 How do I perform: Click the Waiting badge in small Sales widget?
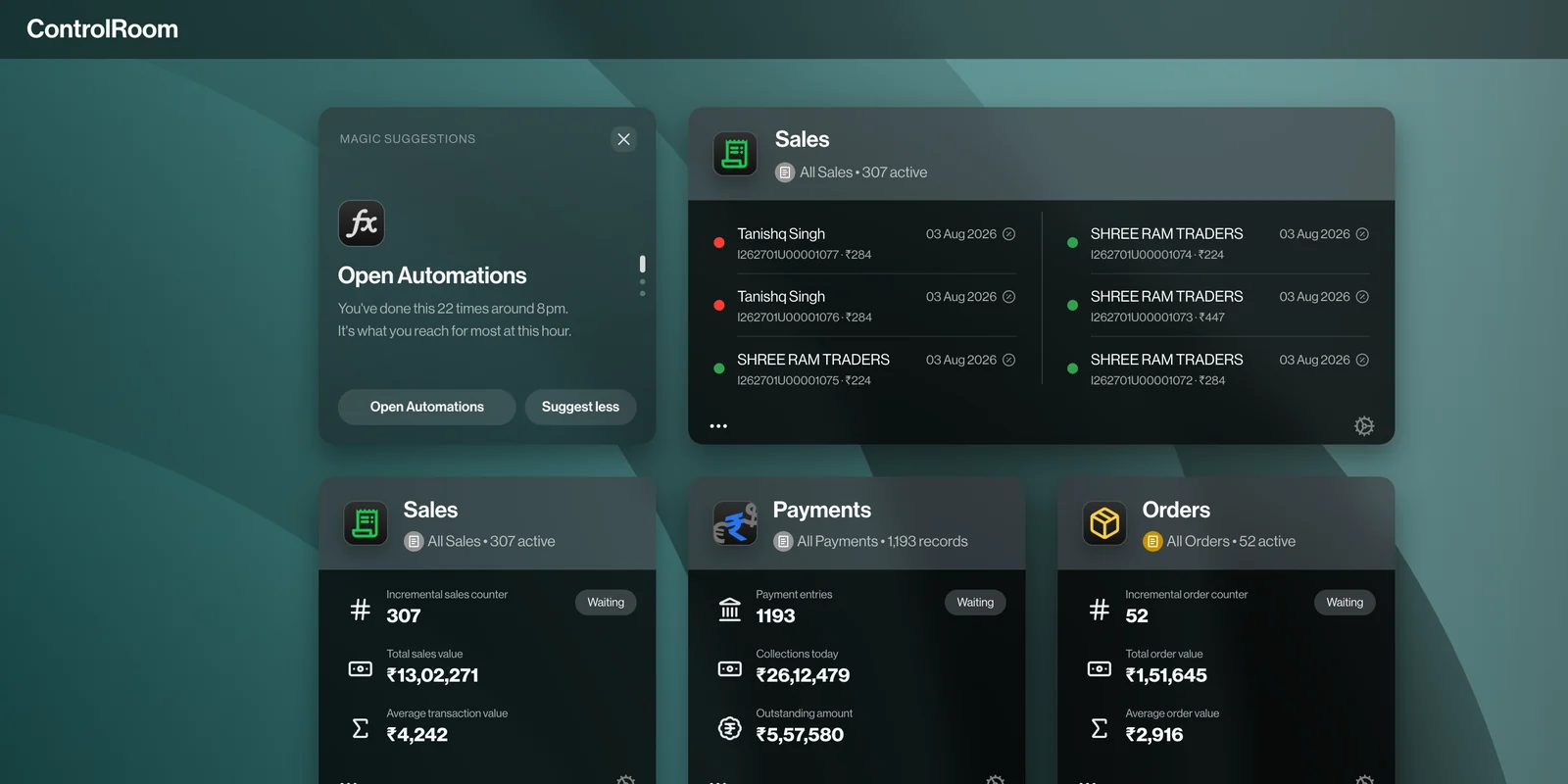606,603
